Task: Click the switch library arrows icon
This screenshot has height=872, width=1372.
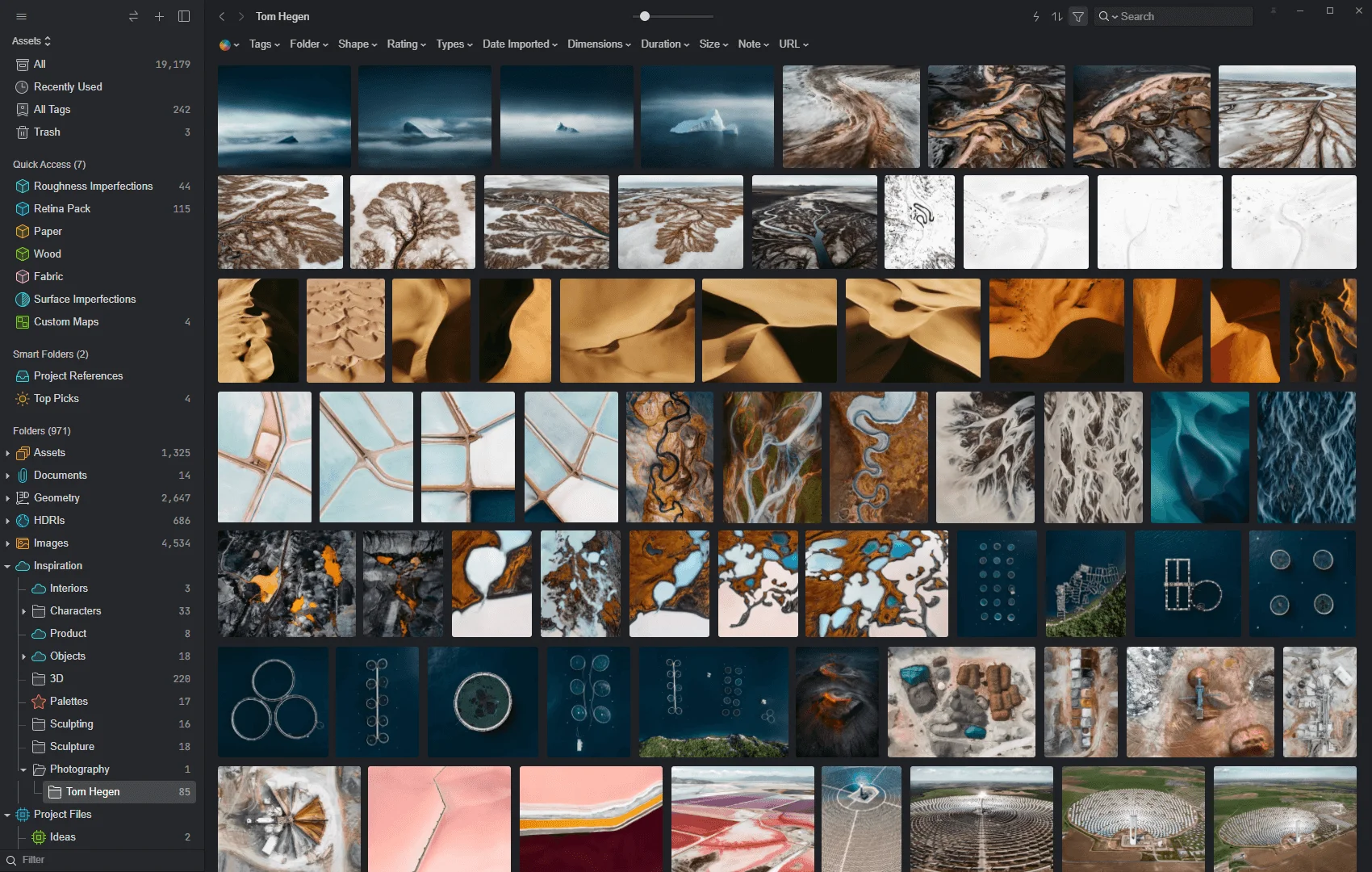Action: 134,16
